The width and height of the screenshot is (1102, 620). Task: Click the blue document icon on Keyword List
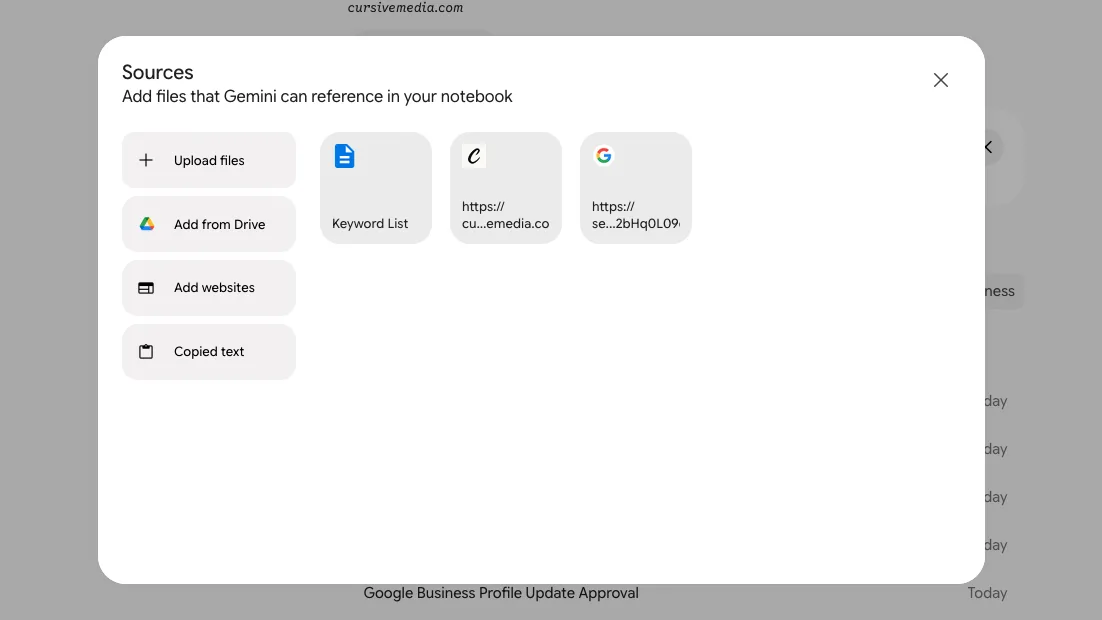(x=344, y=156)
